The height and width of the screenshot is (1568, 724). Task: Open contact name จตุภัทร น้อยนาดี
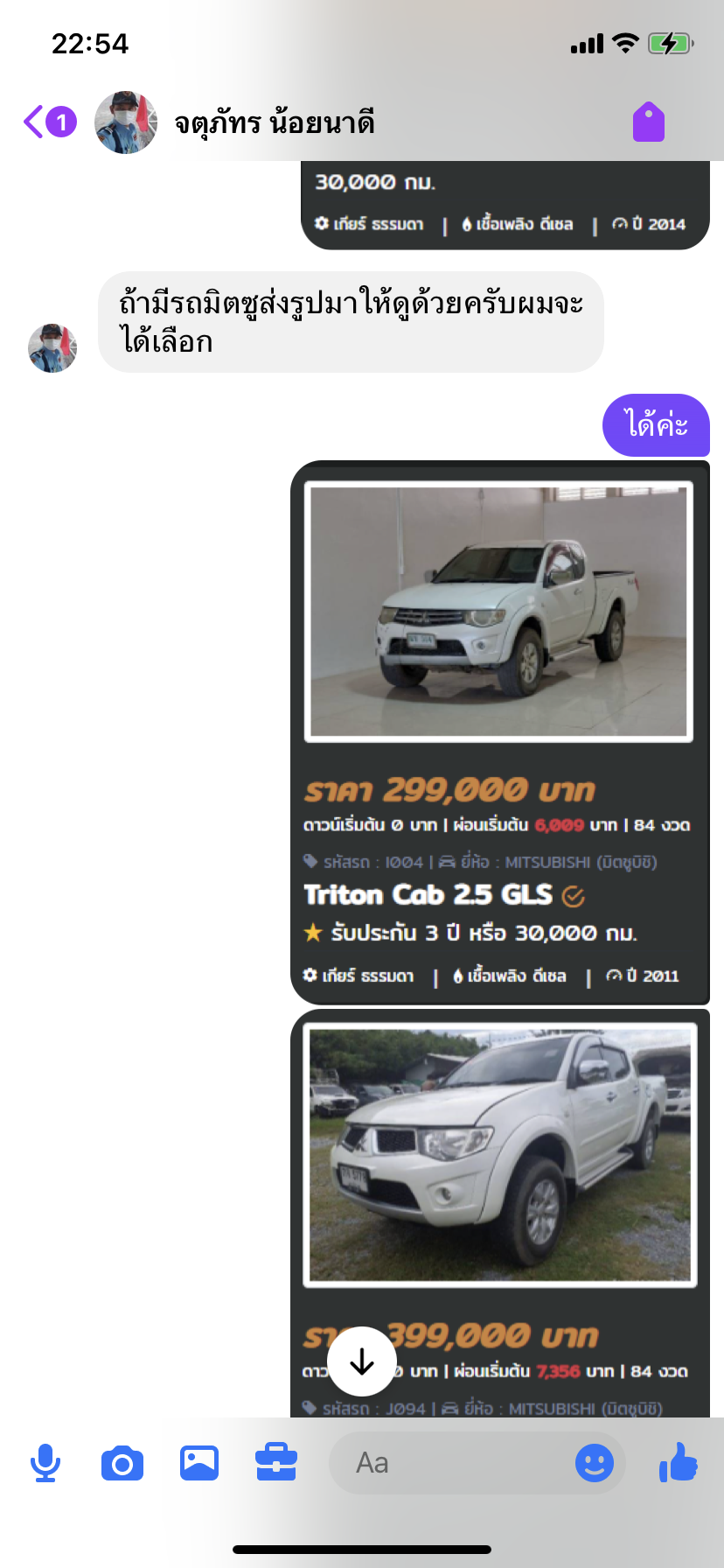point(275,122)
